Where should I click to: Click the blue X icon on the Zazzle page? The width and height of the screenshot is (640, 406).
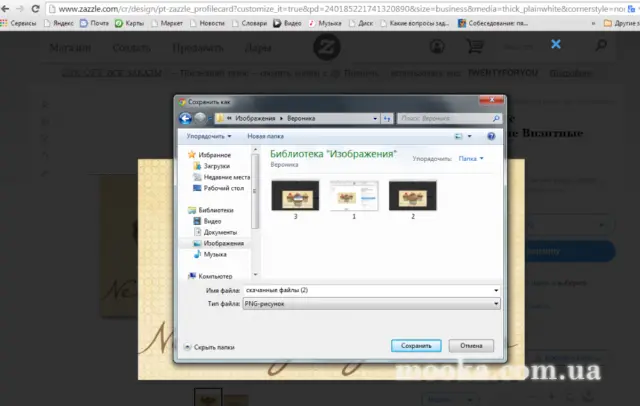click(x=556, y=44)
